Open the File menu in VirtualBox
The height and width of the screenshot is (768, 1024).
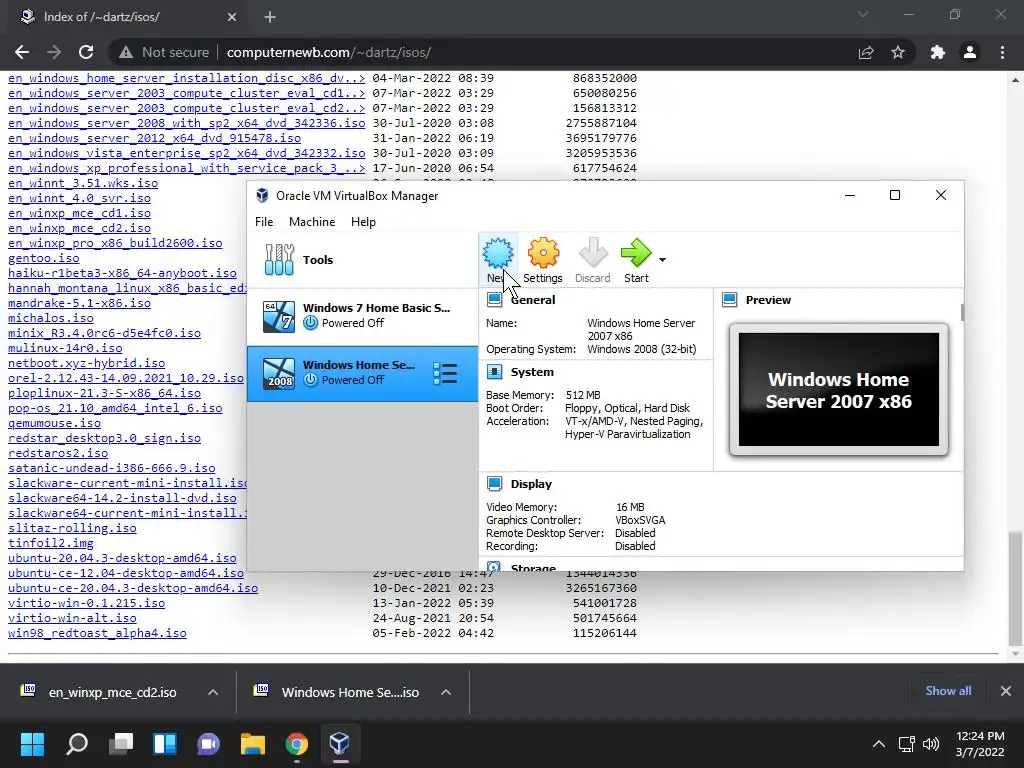[x=264, y=222]
